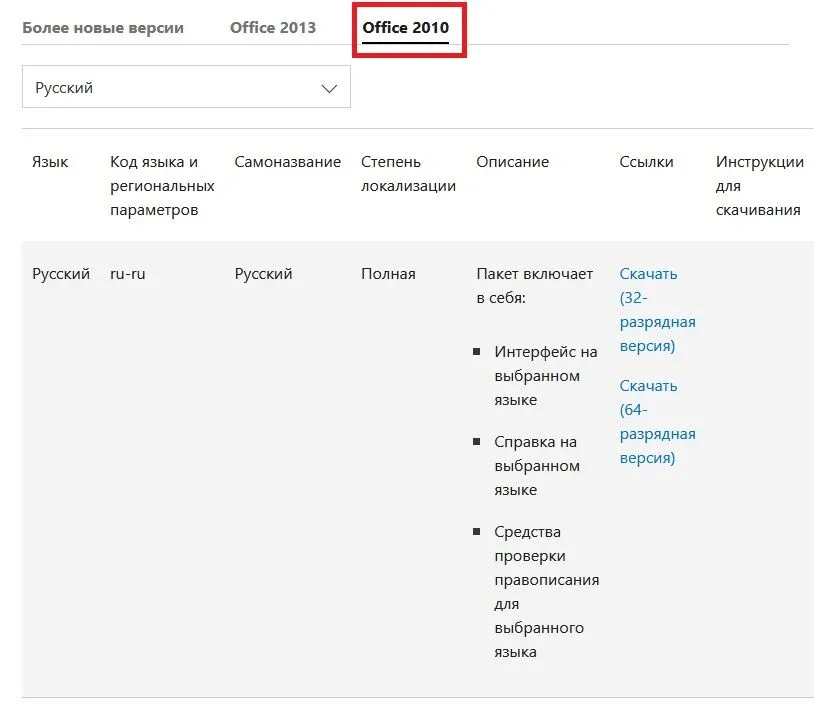
Task: Select the Более новые версии tab
Action: [103, 28]
